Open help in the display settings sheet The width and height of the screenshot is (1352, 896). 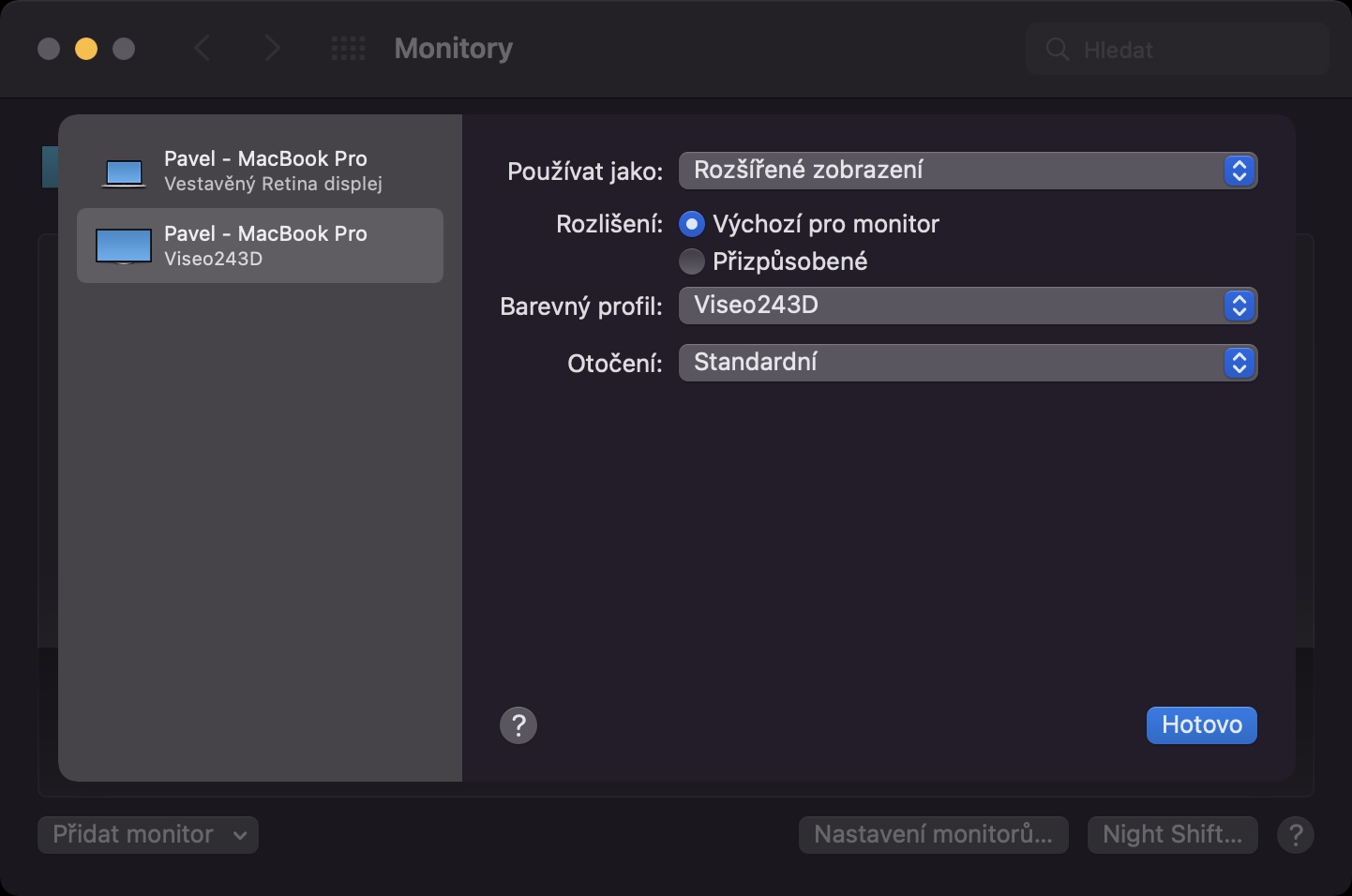point(518,724)
